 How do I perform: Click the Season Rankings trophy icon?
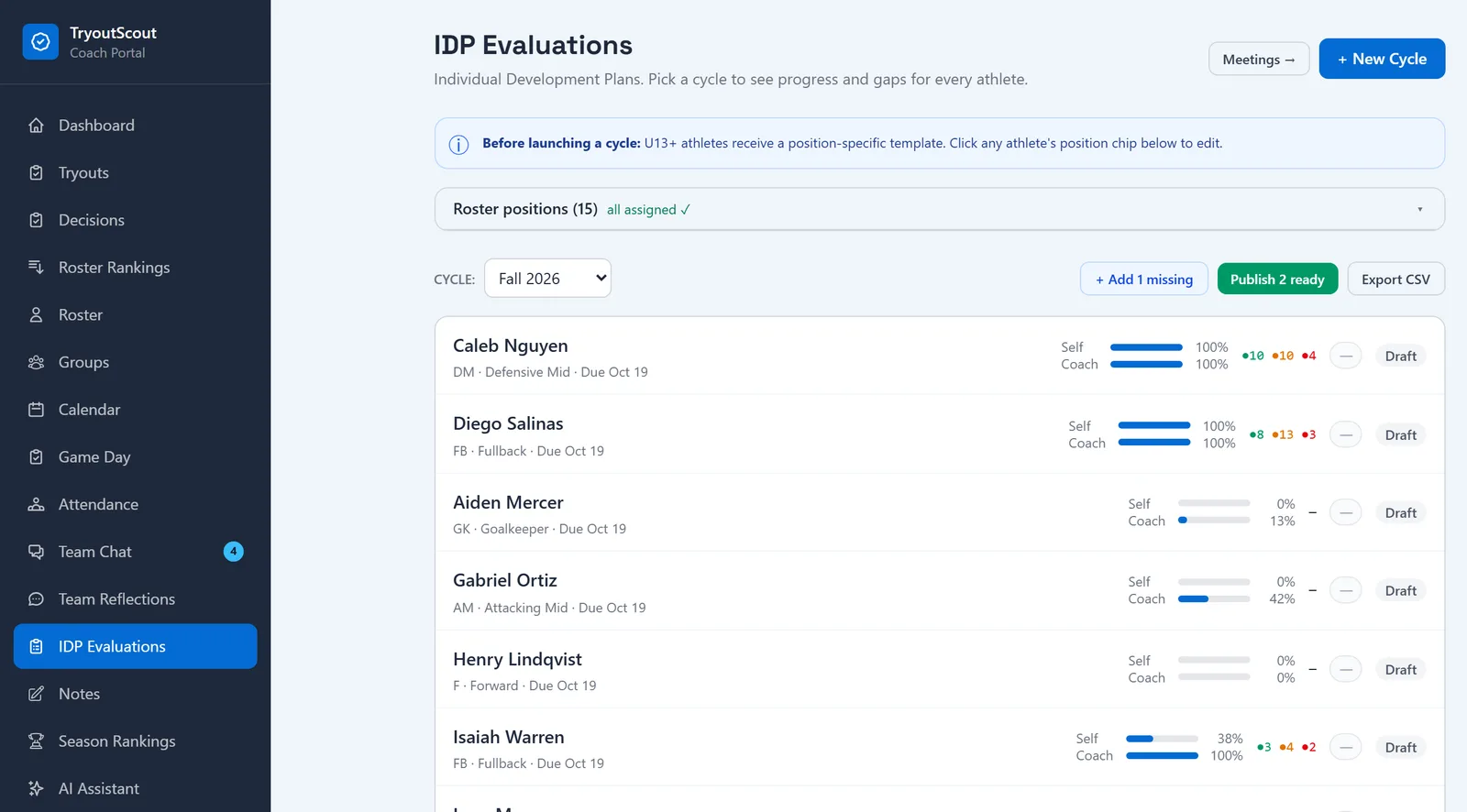pos(36,741)
